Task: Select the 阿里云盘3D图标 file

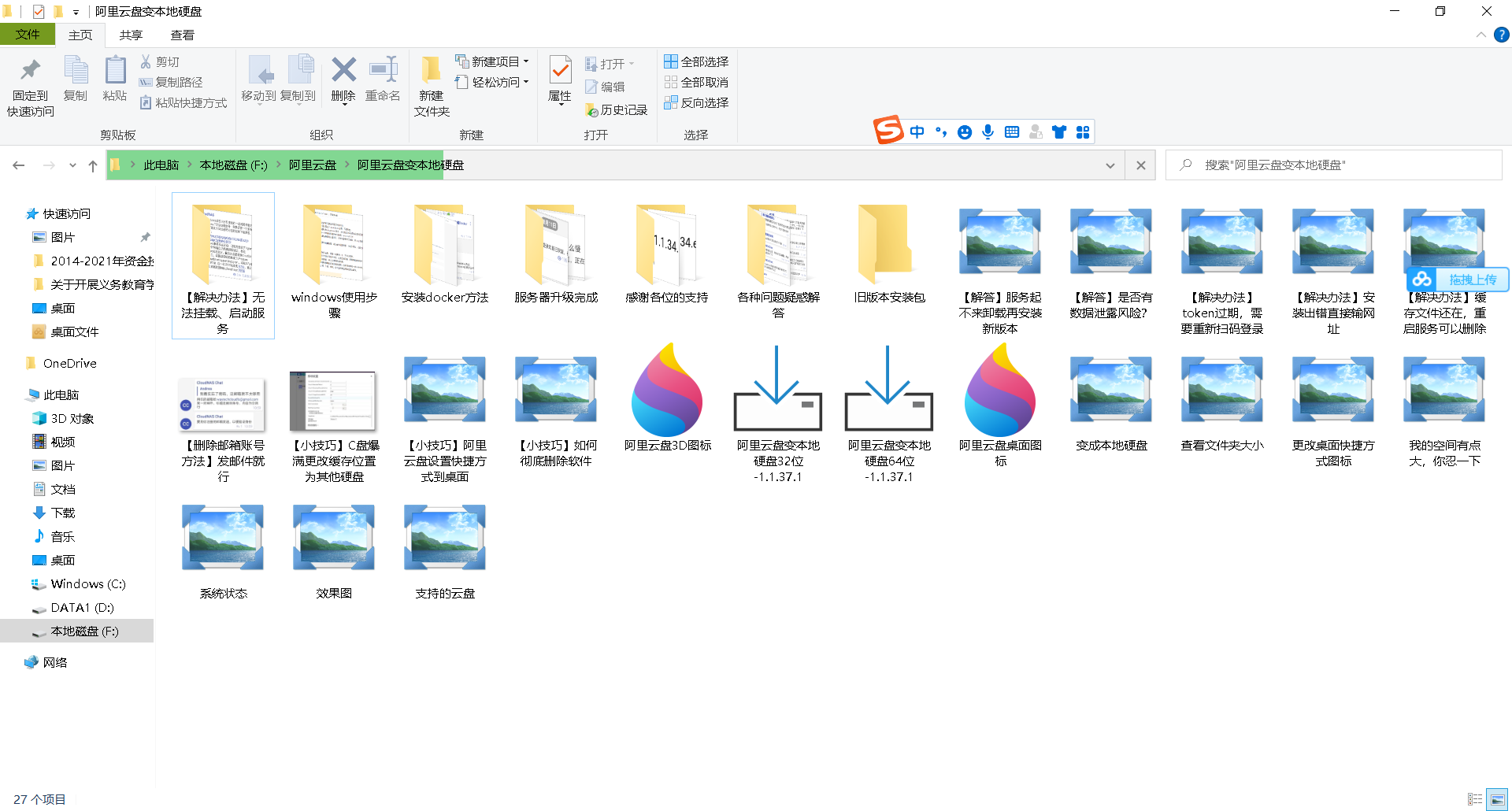Action: tap(667, 397)
